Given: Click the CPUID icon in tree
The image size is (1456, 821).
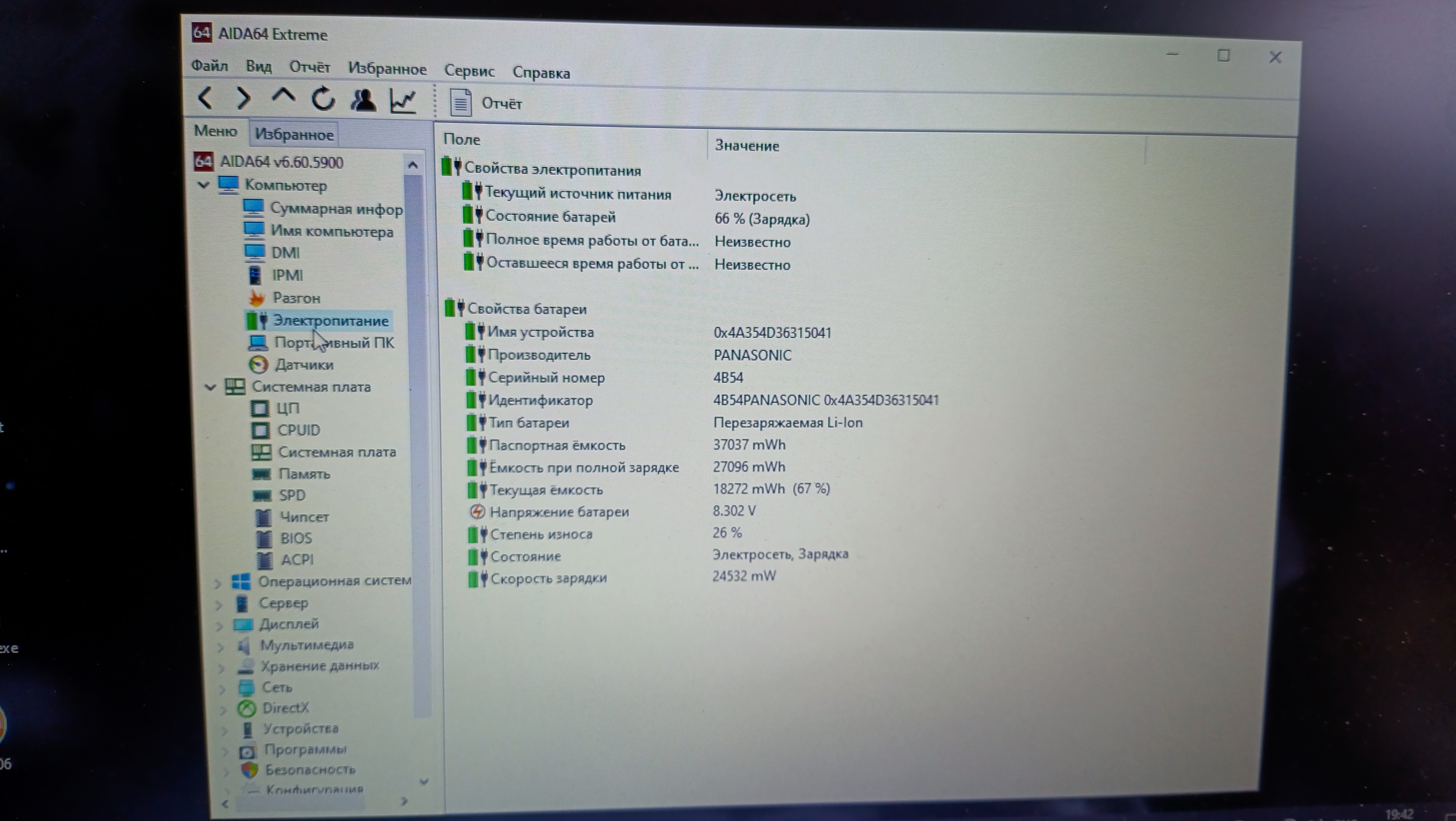Looking at the screenshot, I should point(260,430).
